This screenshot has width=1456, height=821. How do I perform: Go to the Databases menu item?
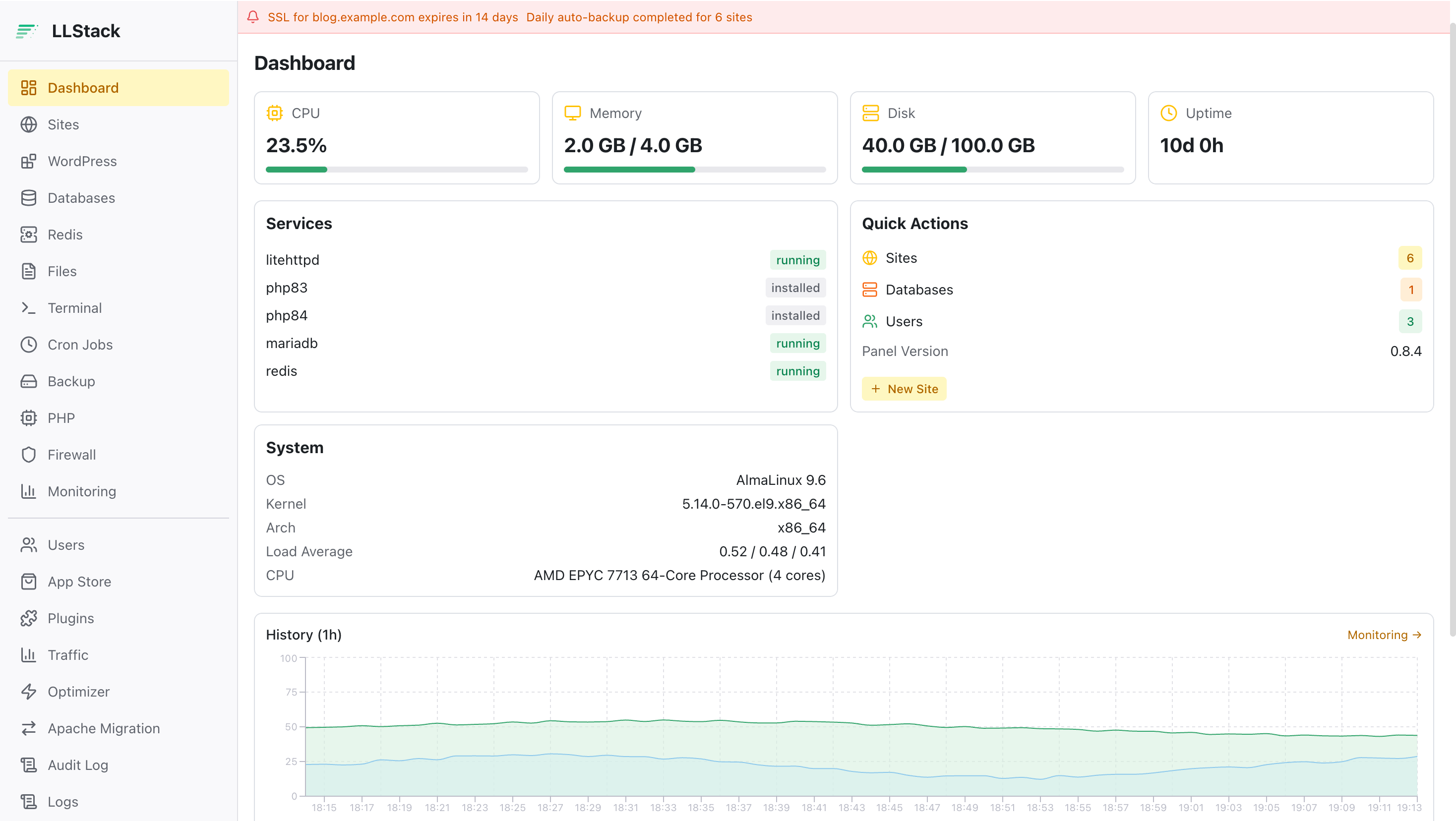click(x=119, y=198)
